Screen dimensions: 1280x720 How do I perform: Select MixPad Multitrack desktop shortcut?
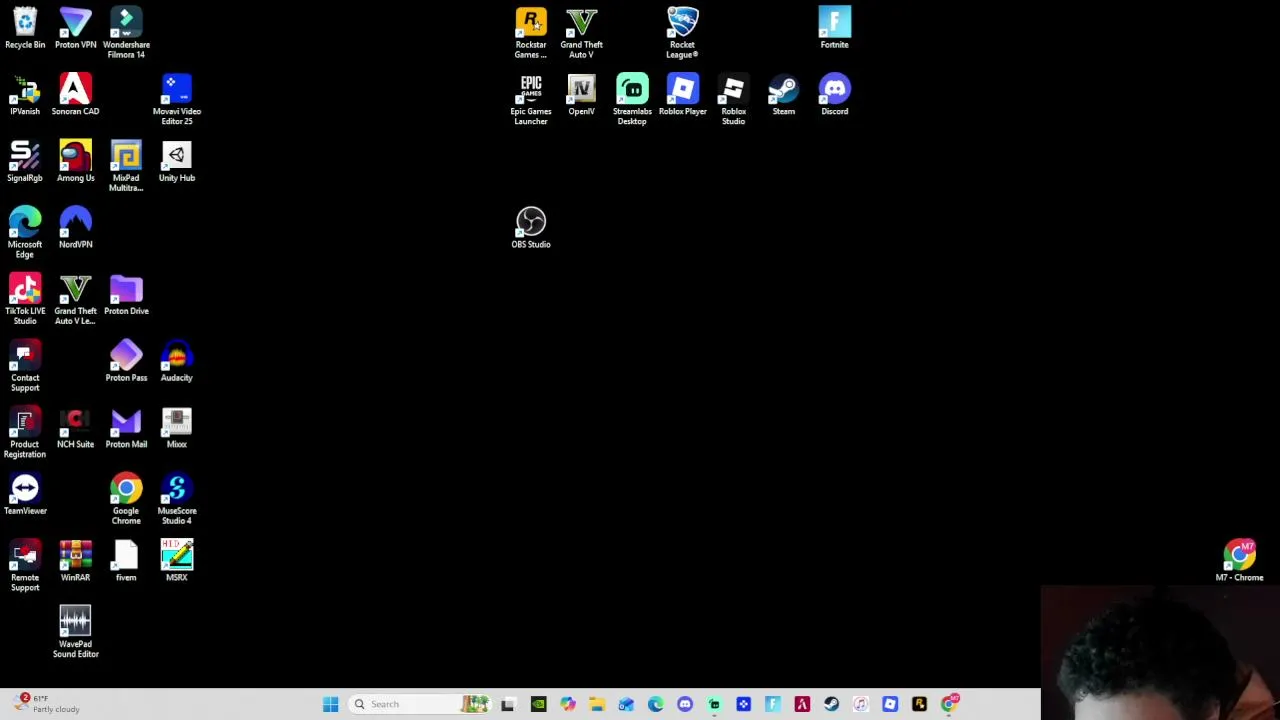[x=126, y=167]
